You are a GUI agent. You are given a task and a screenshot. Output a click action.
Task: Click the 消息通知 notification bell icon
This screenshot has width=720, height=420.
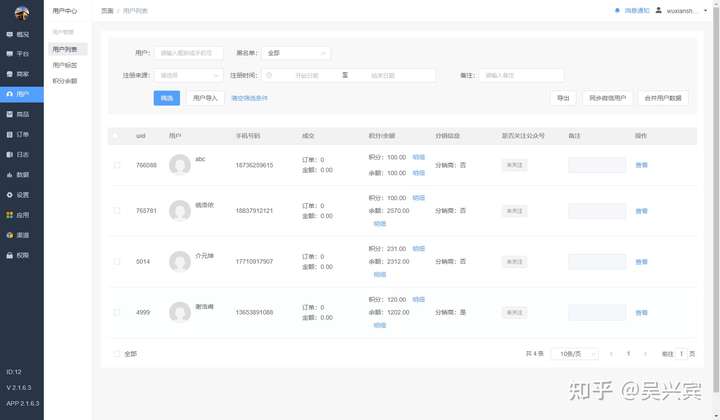[x=617, y=11]
